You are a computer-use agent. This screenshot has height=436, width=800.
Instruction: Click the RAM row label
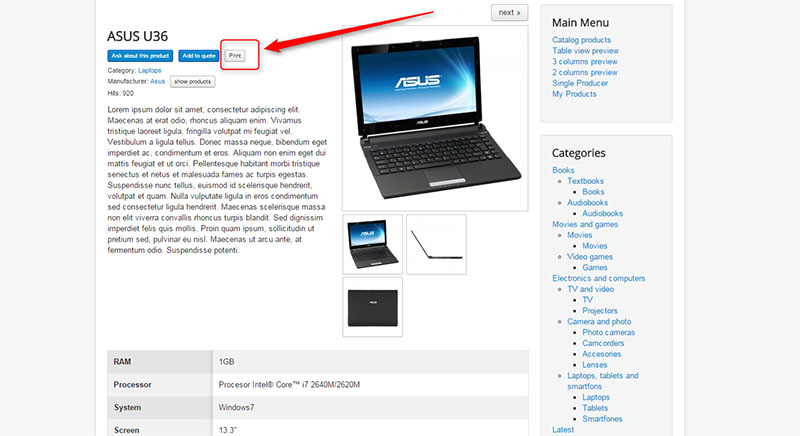pyautogui.click(x=122, y=362)
